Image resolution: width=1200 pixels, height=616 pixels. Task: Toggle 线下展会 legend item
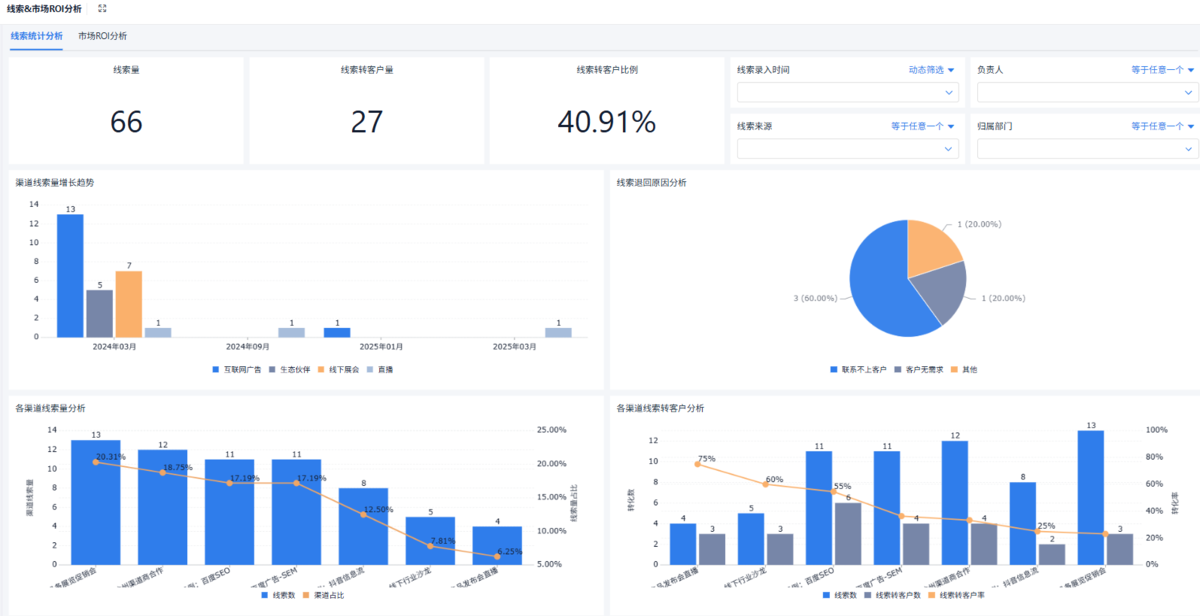pos(337,369)
